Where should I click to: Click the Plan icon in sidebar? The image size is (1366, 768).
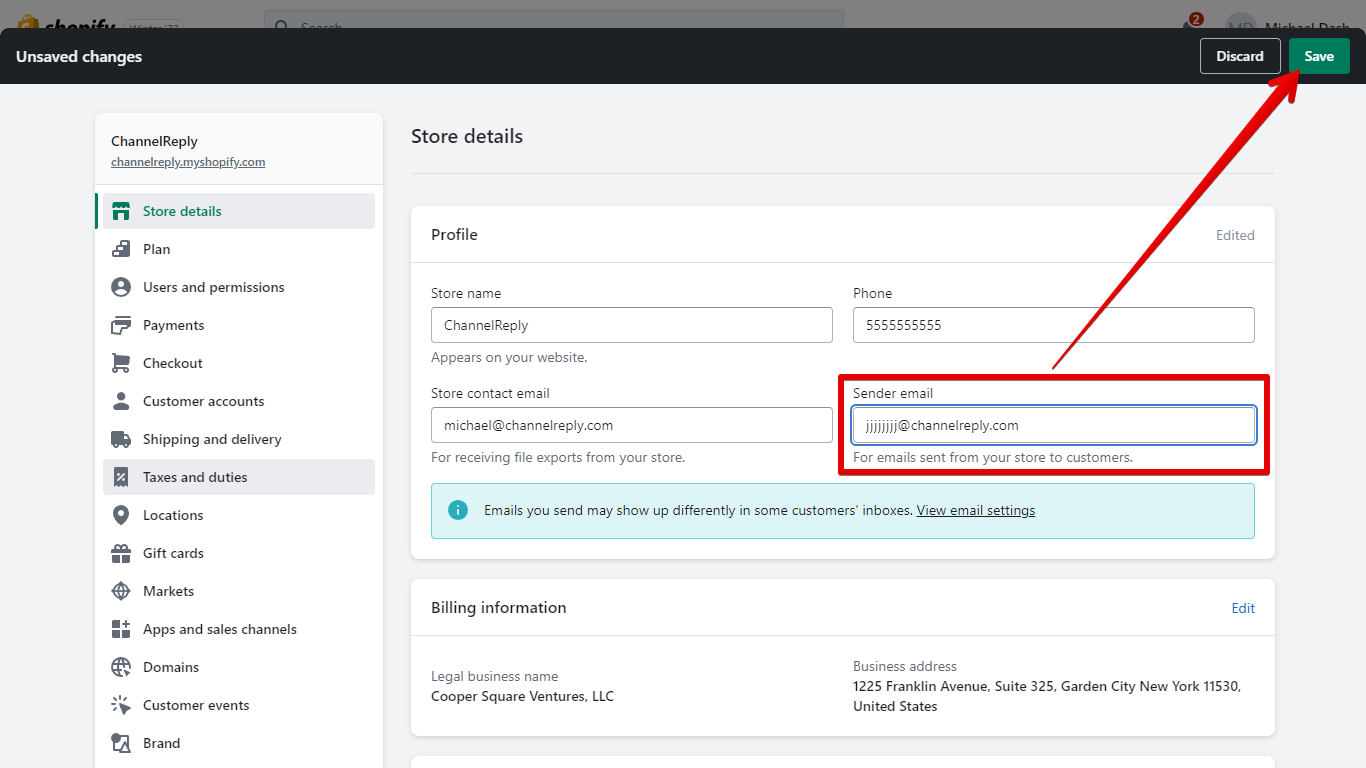point(121,249)
